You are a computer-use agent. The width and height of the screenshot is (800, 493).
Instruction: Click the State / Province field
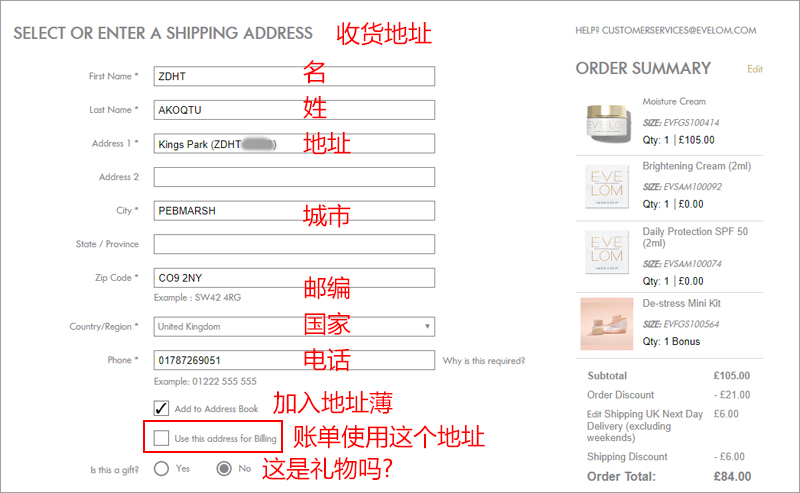[x=294, y=244]
